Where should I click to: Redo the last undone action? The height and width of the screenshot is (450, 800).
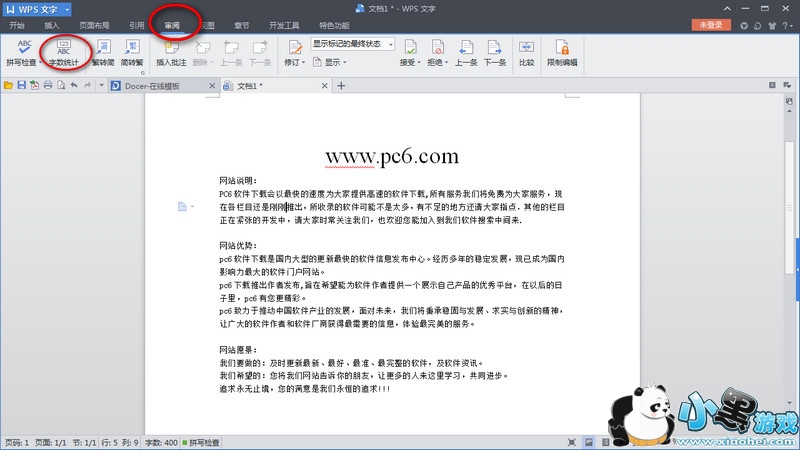[88, 85]
